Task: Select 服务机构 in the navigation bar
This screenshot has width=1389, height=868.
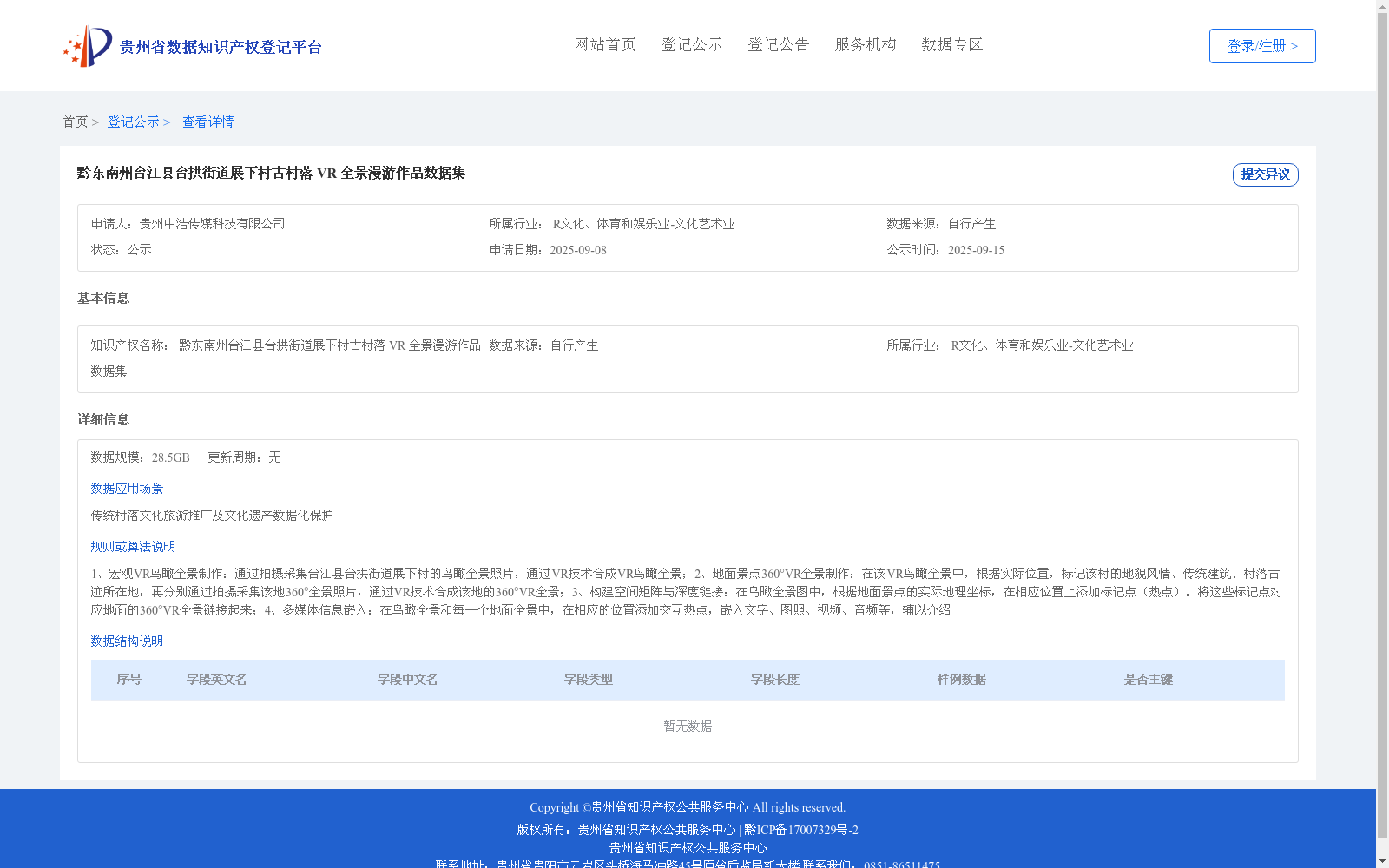Action: tap(866, 45)
